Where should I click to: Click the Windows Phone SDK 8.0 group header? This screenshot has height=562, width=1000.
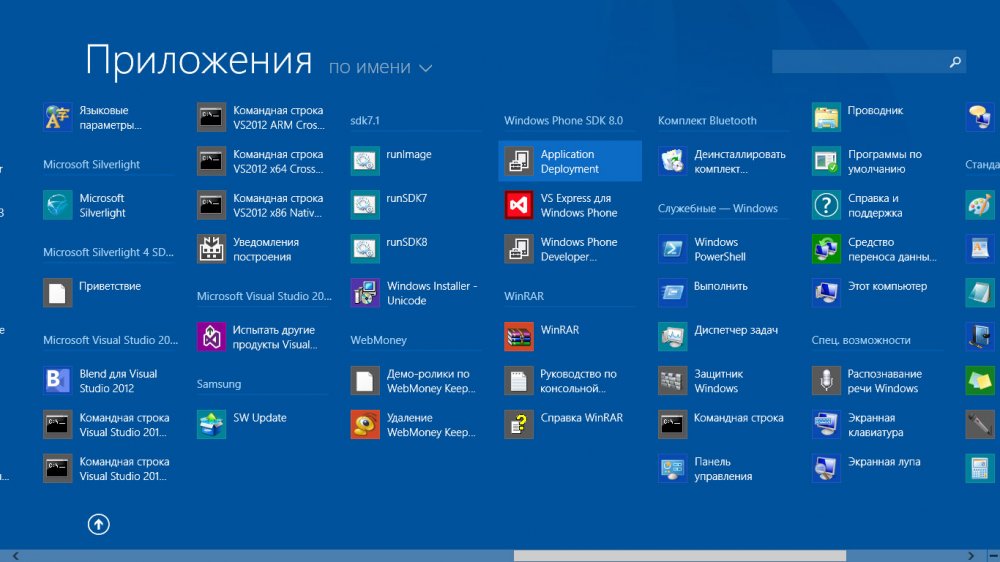(563, 121)
